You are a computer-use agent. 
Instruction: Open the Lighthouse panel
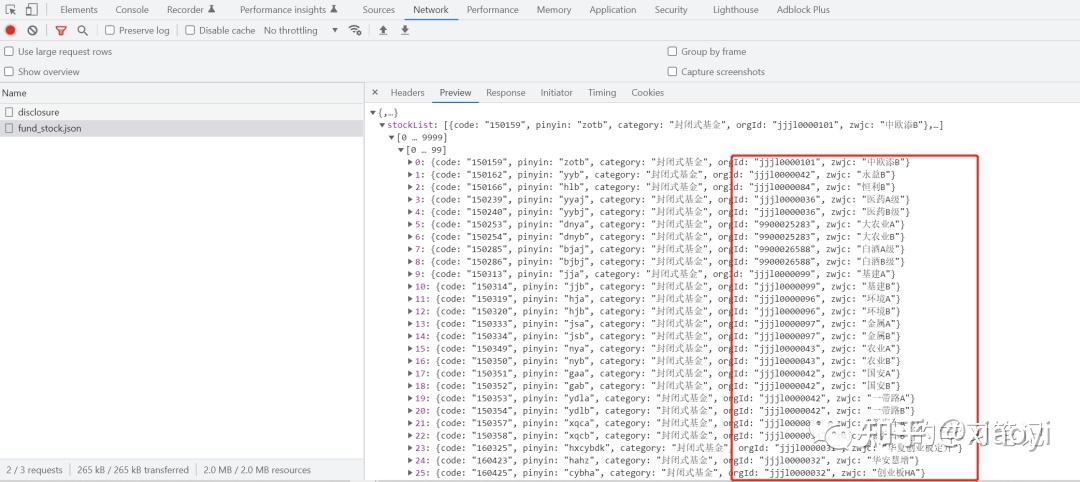click(736, 10)
